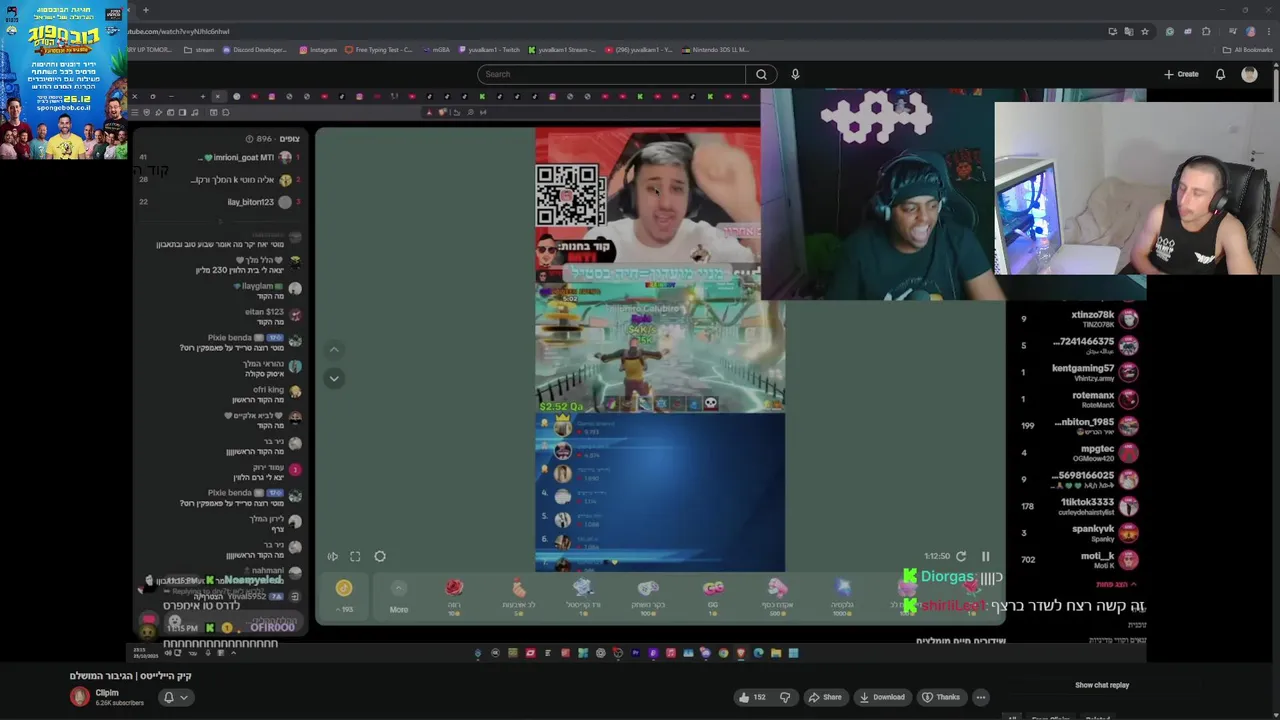Open Chrome icon in the recorded taskbar
Image resolution: width=1280 pixels, height=720 pixels.
[723, 653]
